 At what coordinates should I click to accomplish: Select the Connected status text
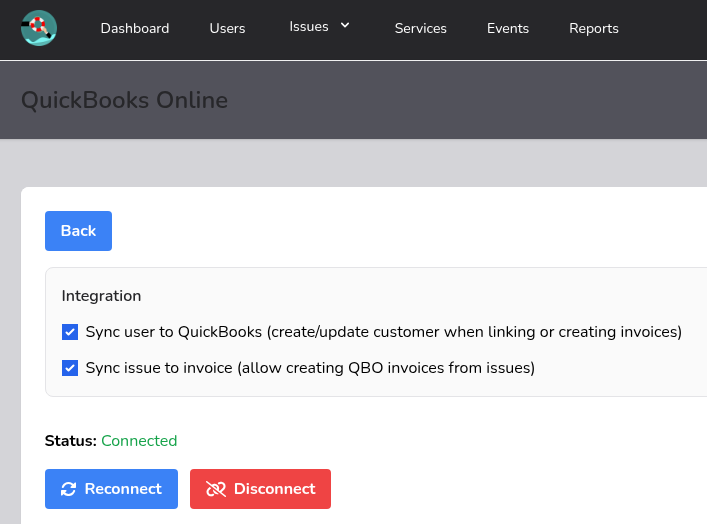point(139,441)
